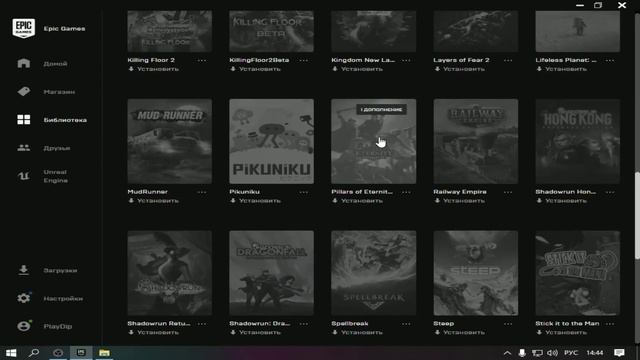Click Установить under Layers of Fear 2
Viewport: 640px width, 360px height.
point(464,69)
